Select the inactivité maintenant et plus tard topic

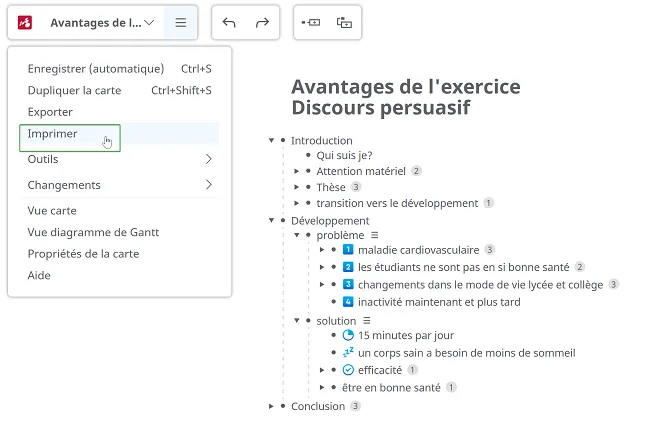coord(439,302)
